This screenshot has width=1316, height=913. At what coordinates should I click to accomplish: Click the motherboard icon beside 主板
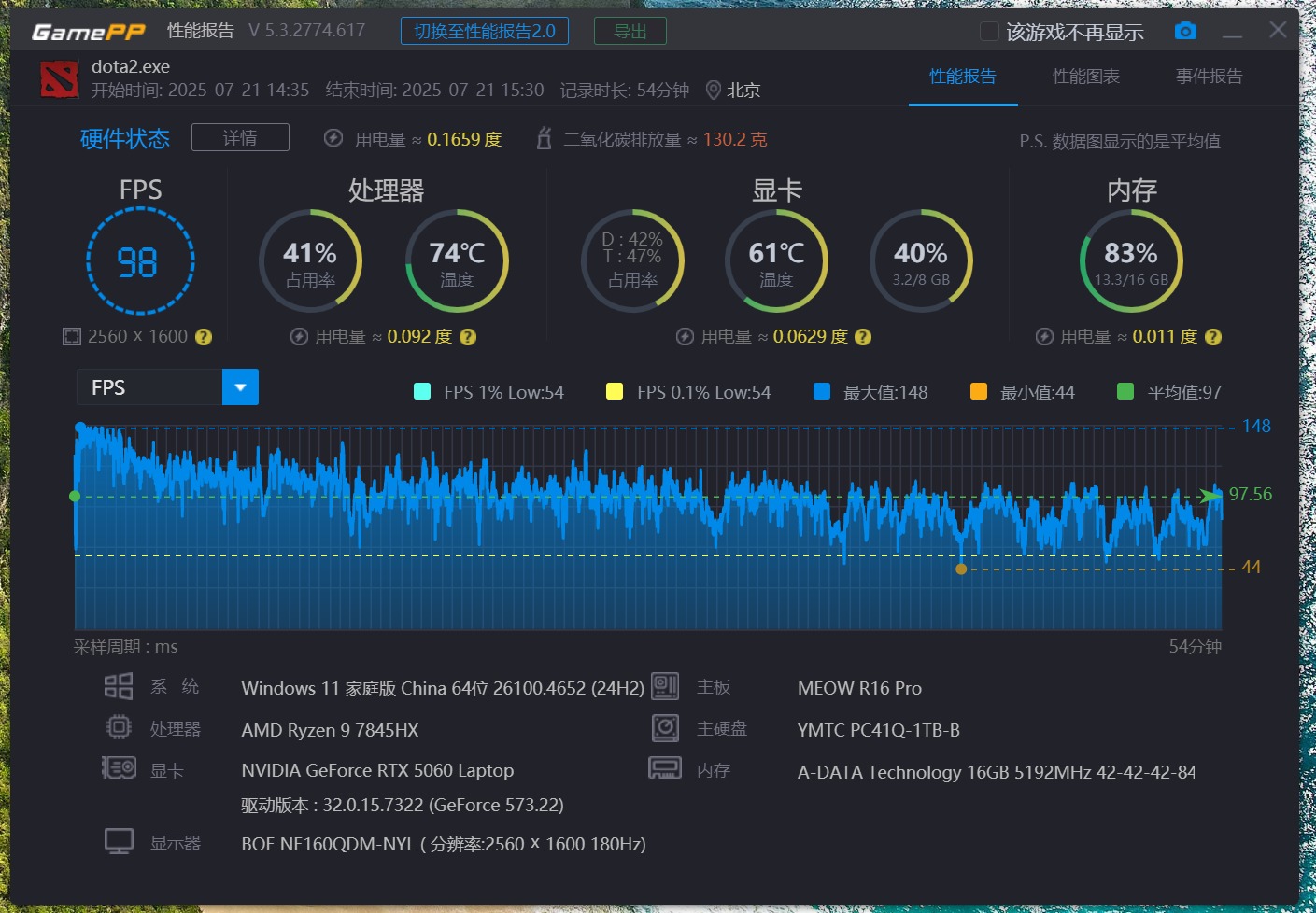(x=665, y=686)
